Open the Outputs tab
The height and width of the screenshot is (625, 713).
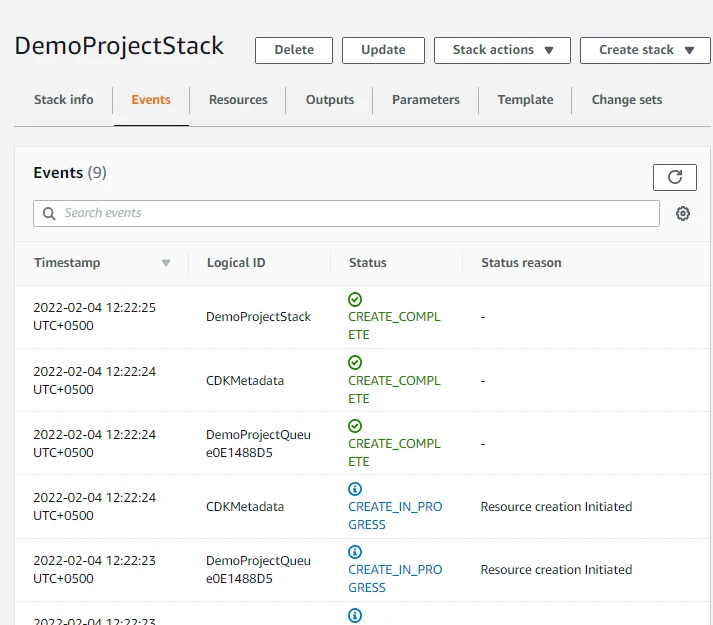point(330,100)
